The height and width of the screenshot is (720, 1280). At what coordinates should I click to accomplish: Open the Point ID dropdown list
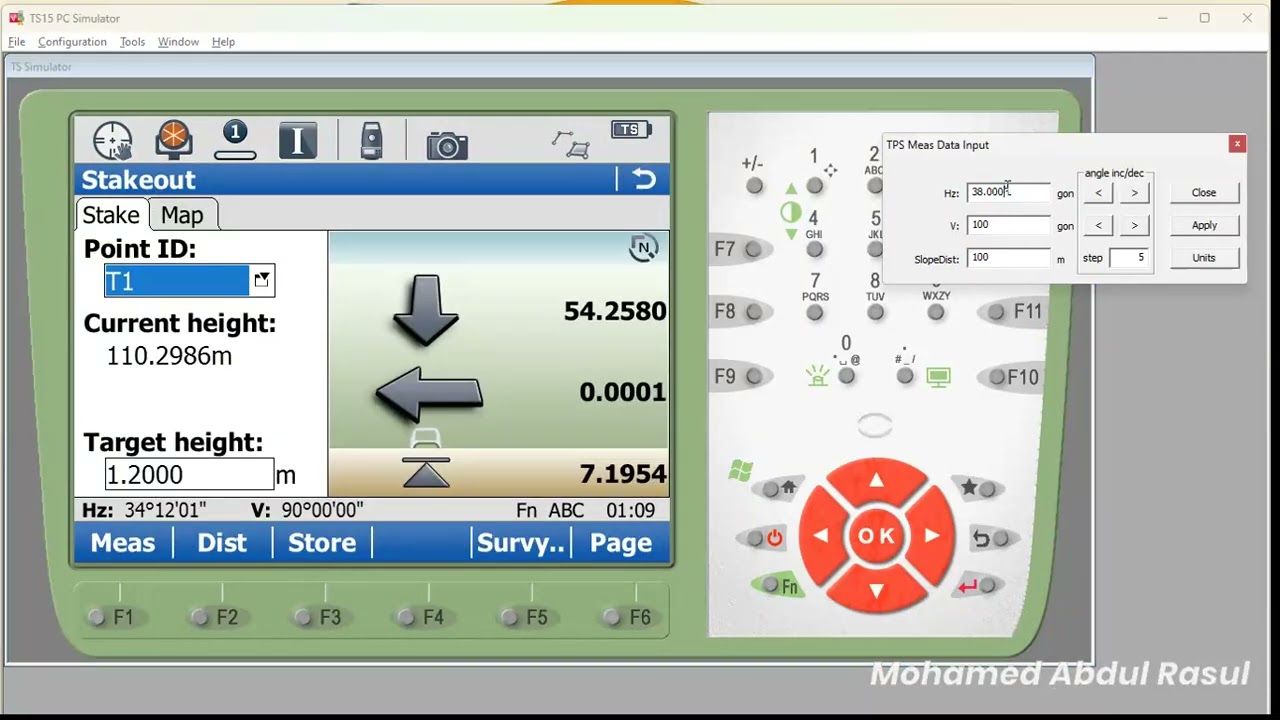coord(261,280)
